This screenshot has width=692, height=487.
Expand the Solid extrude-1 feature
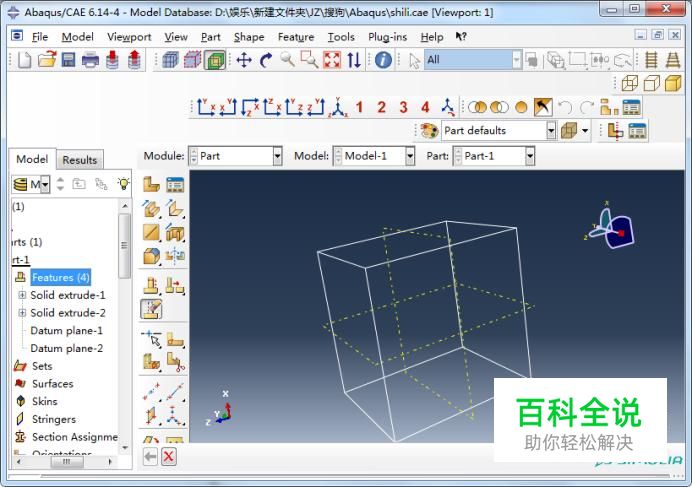coord(22,295)
